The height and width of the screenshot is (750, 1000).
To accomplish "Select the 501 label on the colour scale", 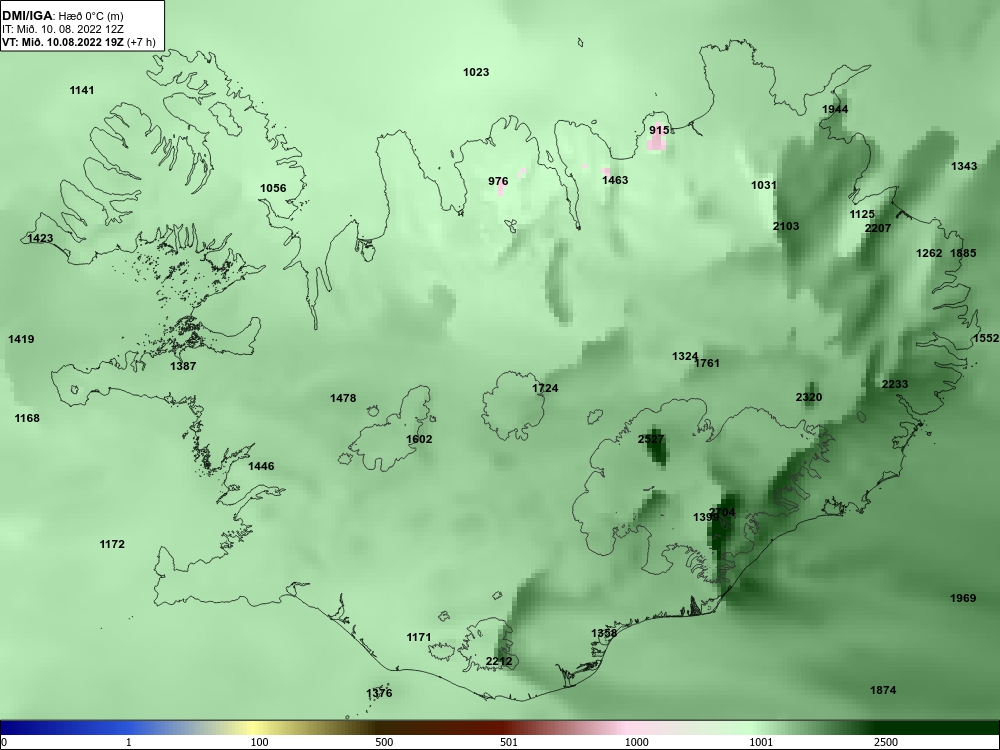I will pos(509,742).
